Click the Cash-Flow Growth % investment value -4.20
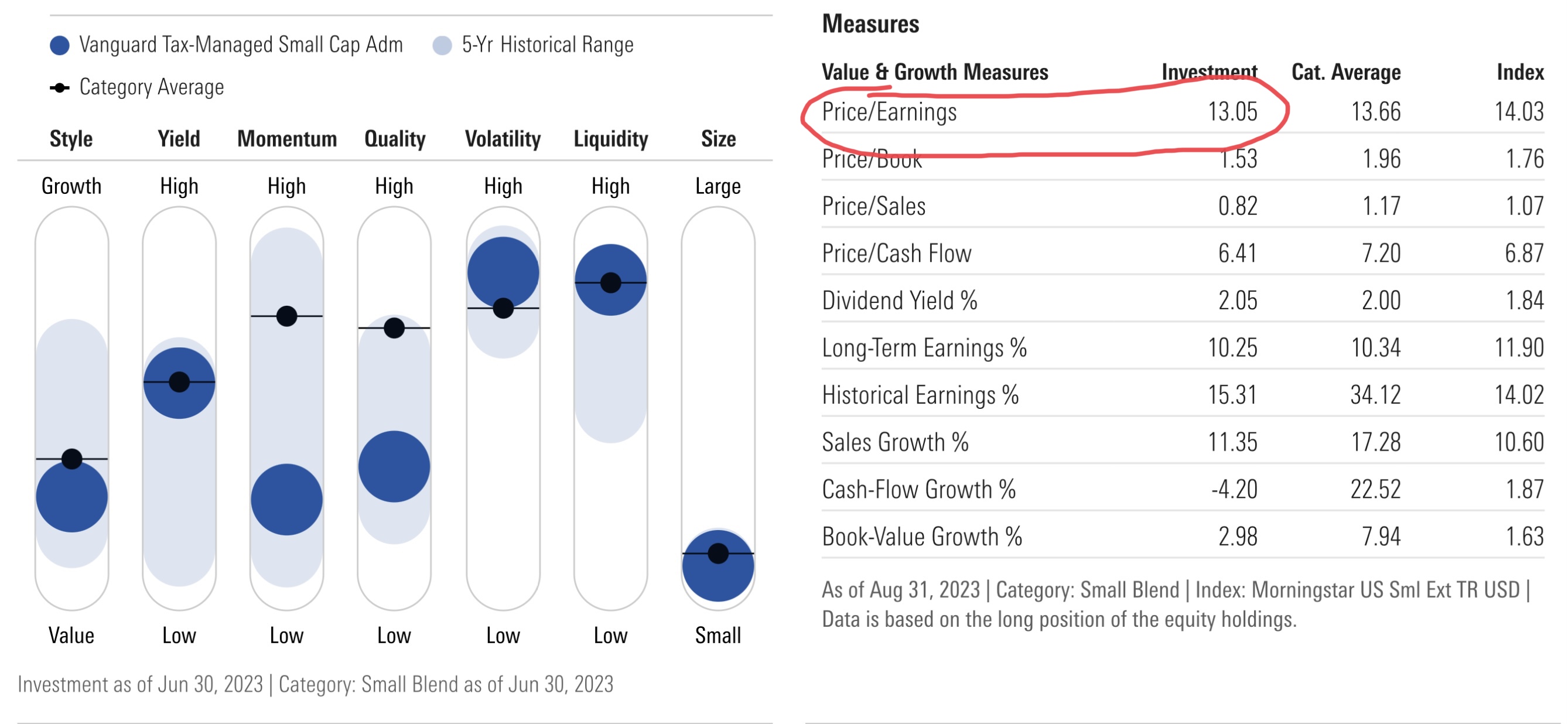 1234,490
